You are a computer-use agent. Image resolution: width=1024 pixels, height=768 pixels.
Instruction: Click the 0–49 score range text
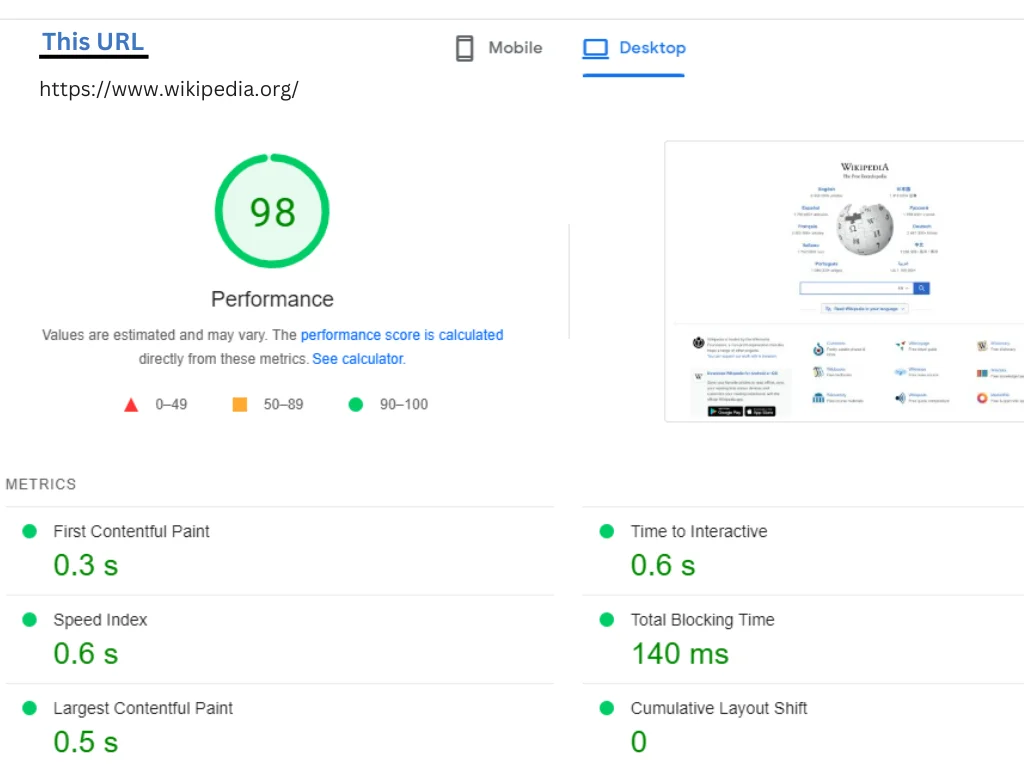[x=171, y=404]
